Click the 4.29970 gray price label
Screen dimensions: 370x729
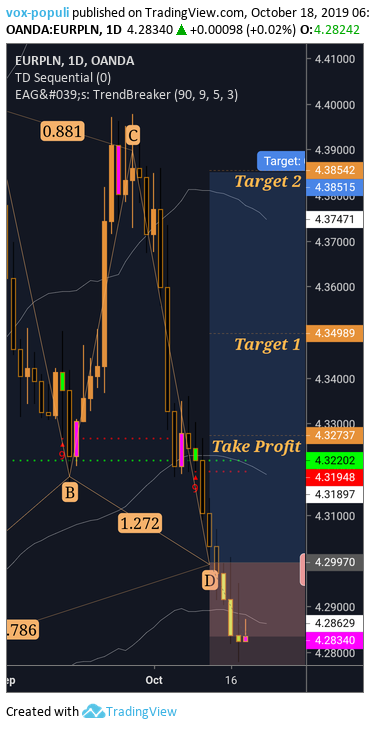pos(335,562)
